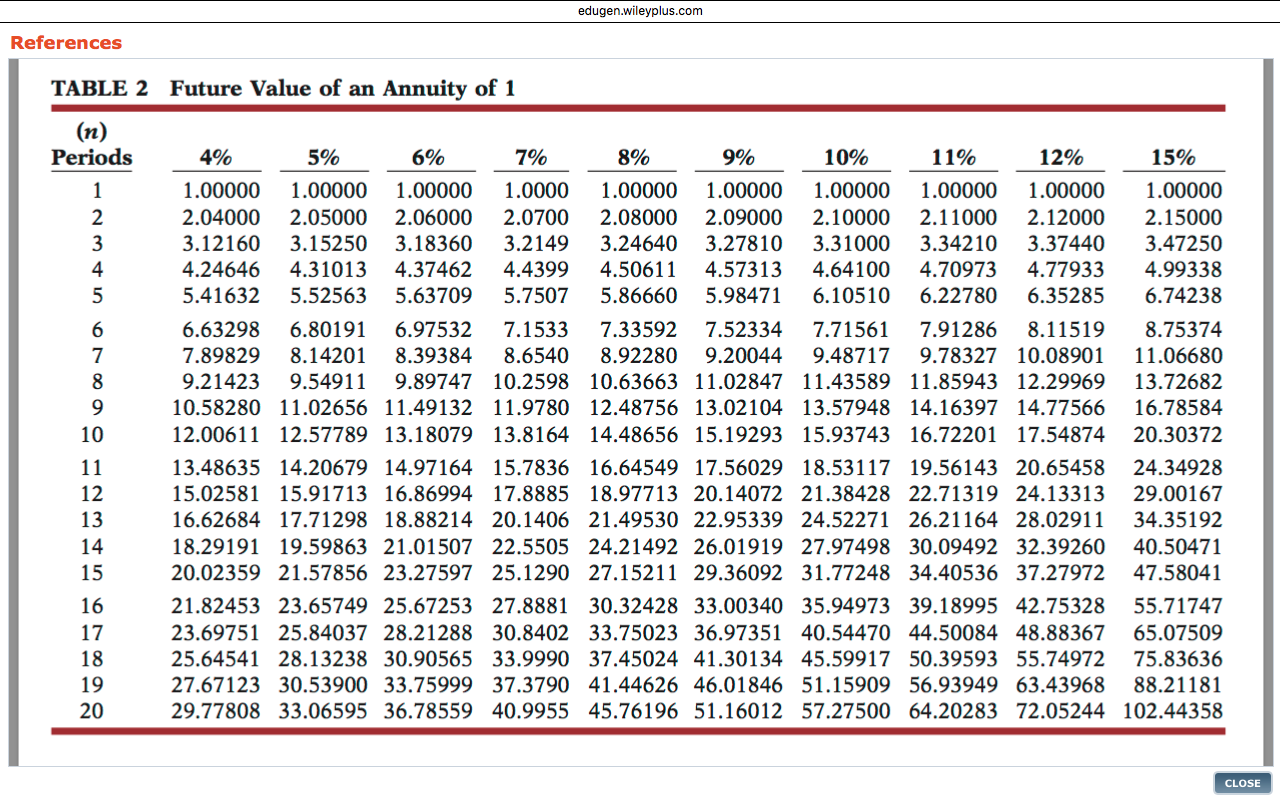Click the cell value 11.02656
The width and height of the screenshot is (1280, 800).
click(323, 409)
